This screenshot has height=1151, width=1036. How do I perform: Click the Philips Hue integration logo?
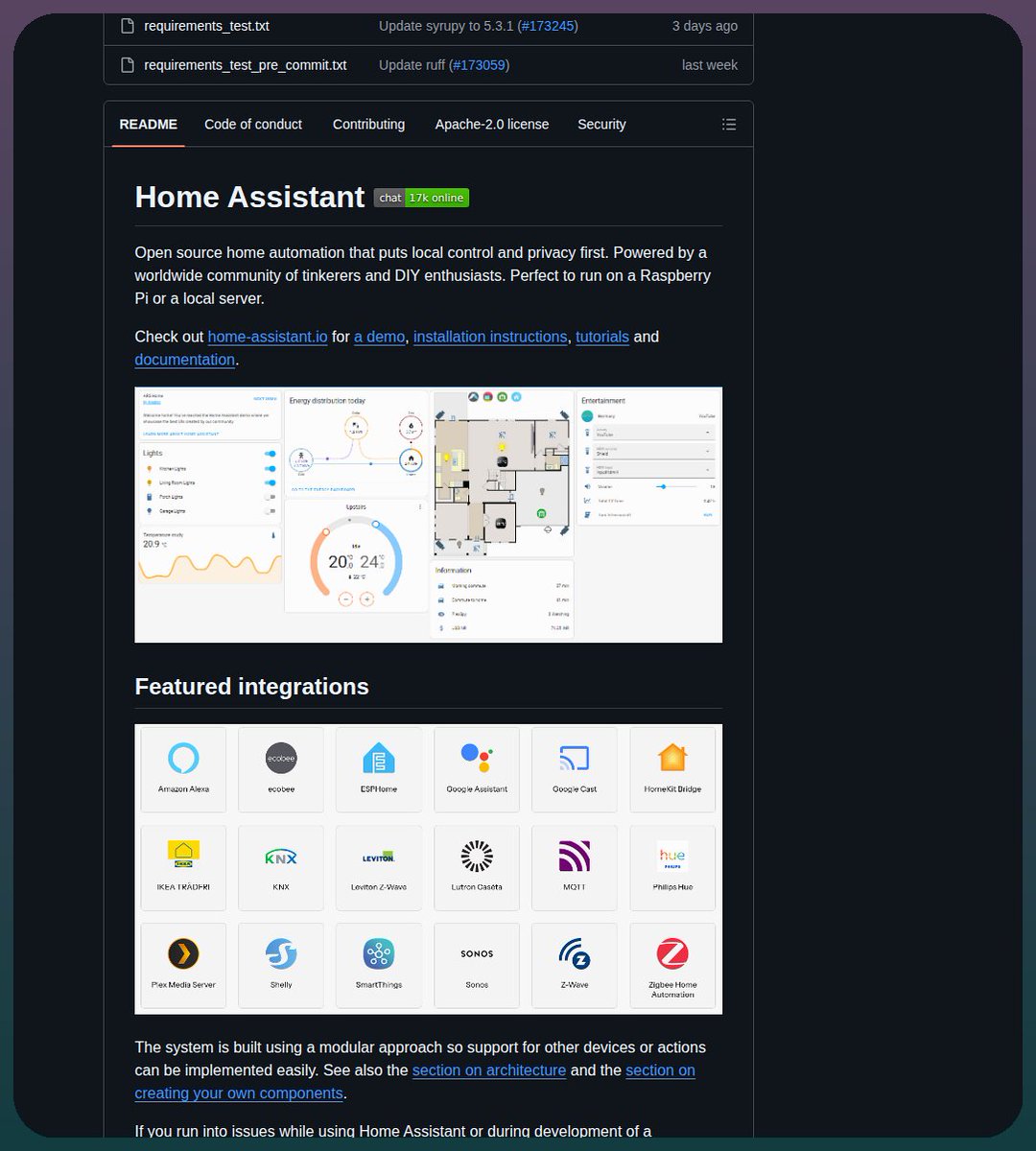(672, 856)
